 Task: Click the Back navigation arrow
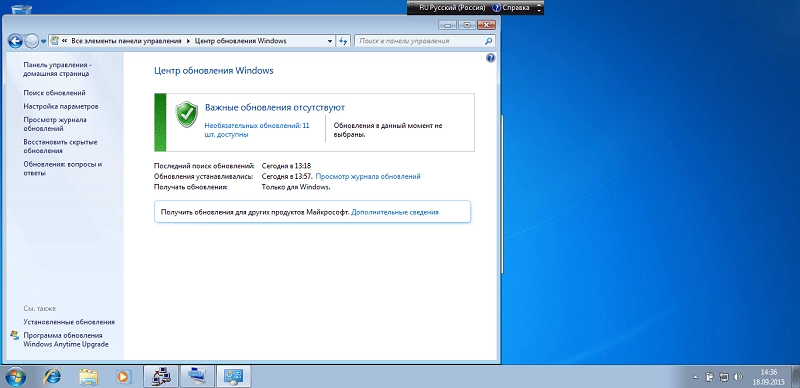pyautogui.click(x=15, y=41)
